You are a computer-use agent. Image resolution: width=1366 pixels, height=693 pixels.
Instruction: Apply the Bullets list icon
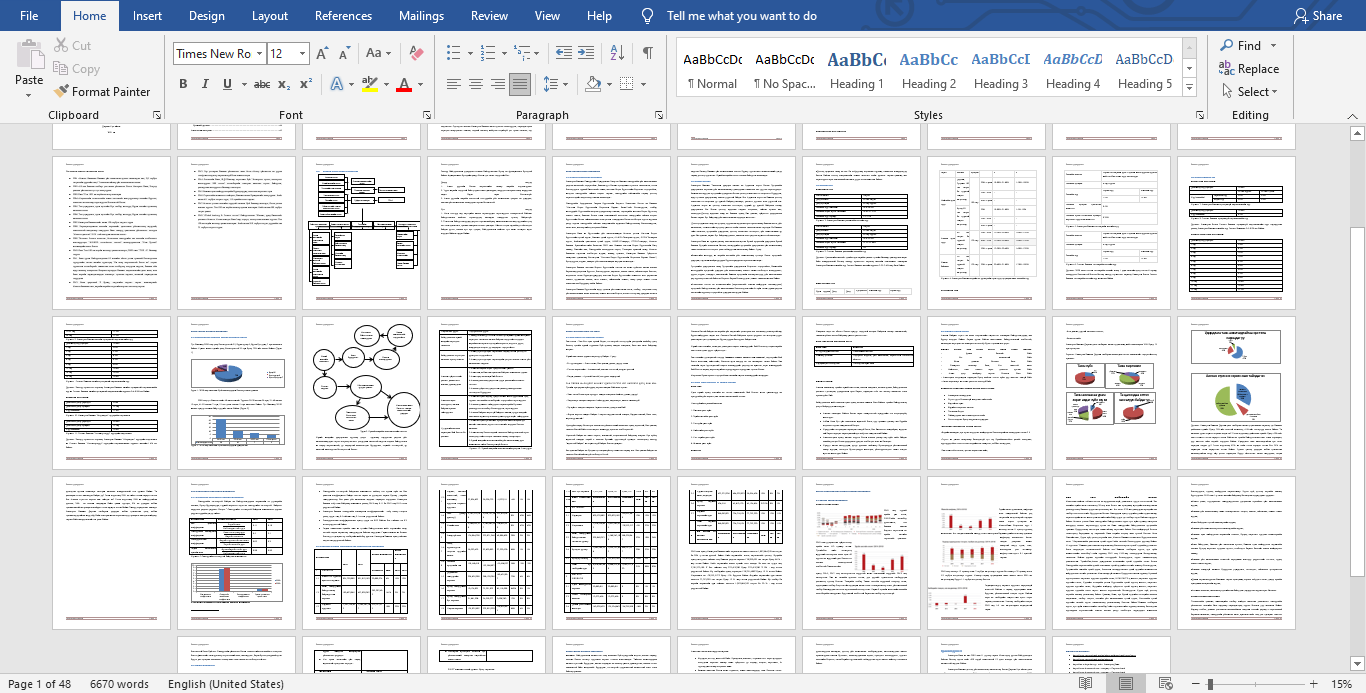tap(453, 53)
